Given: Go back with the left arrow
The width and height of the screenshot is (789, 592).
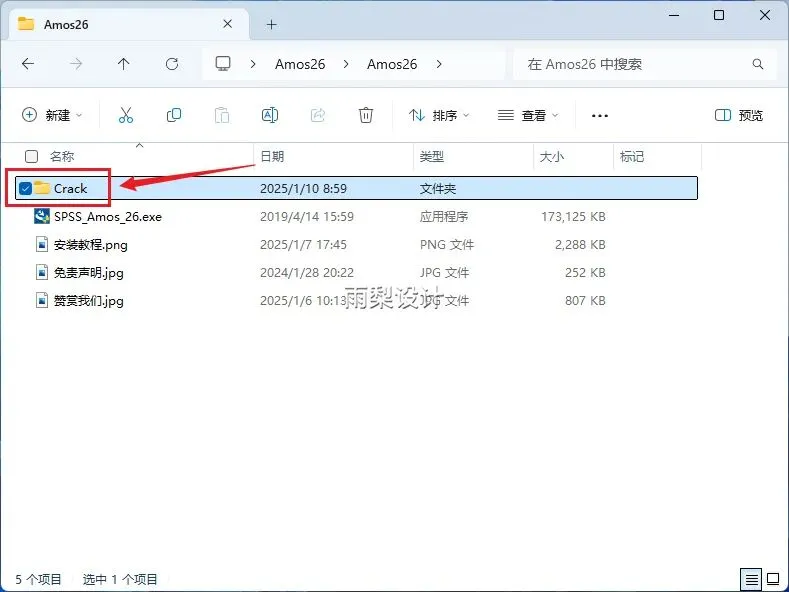Looking at the screenshot, I should (x=28, y=64).
